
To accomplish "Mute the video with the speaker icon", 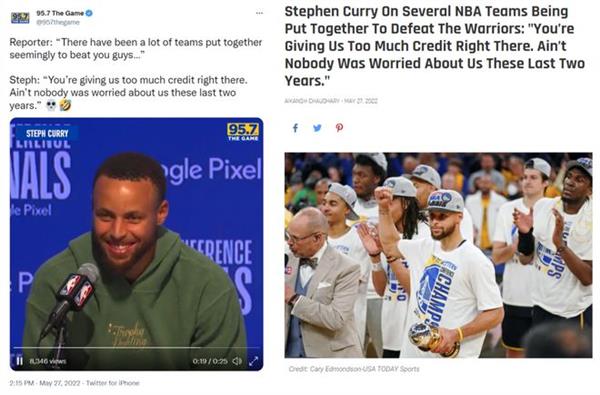I will click(237, 361).
